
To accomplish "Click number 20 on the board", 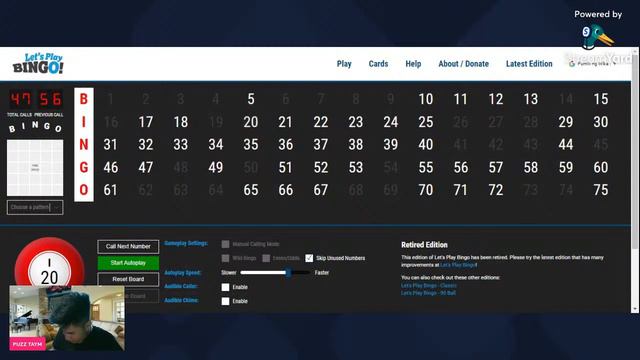I will (x=251, y=122).
